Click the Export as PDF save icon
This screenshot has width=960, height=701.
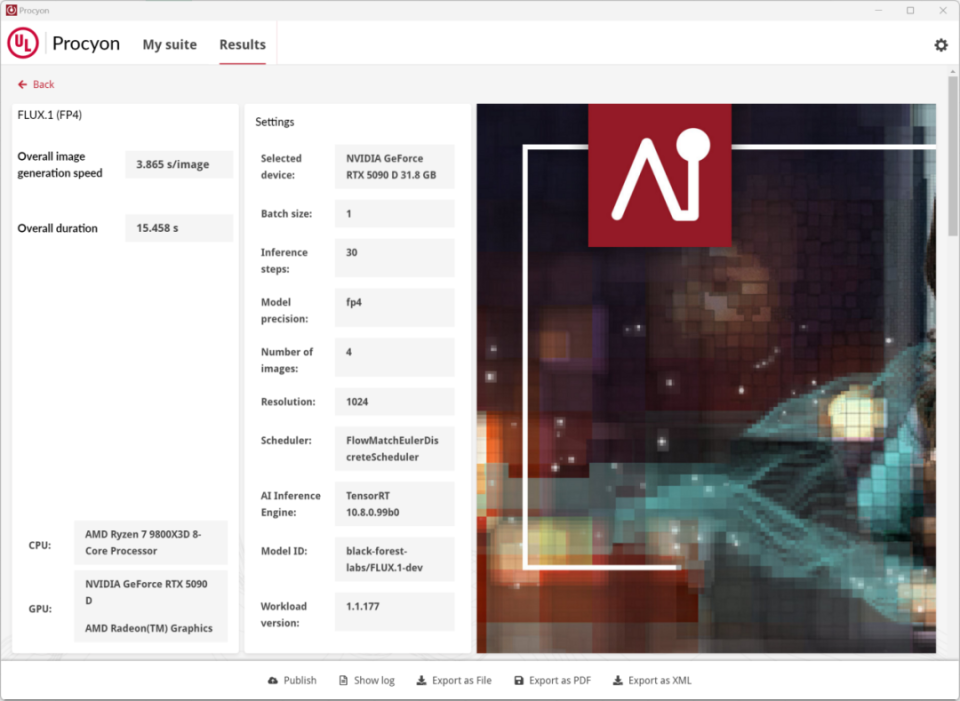(x=518, y=681)
